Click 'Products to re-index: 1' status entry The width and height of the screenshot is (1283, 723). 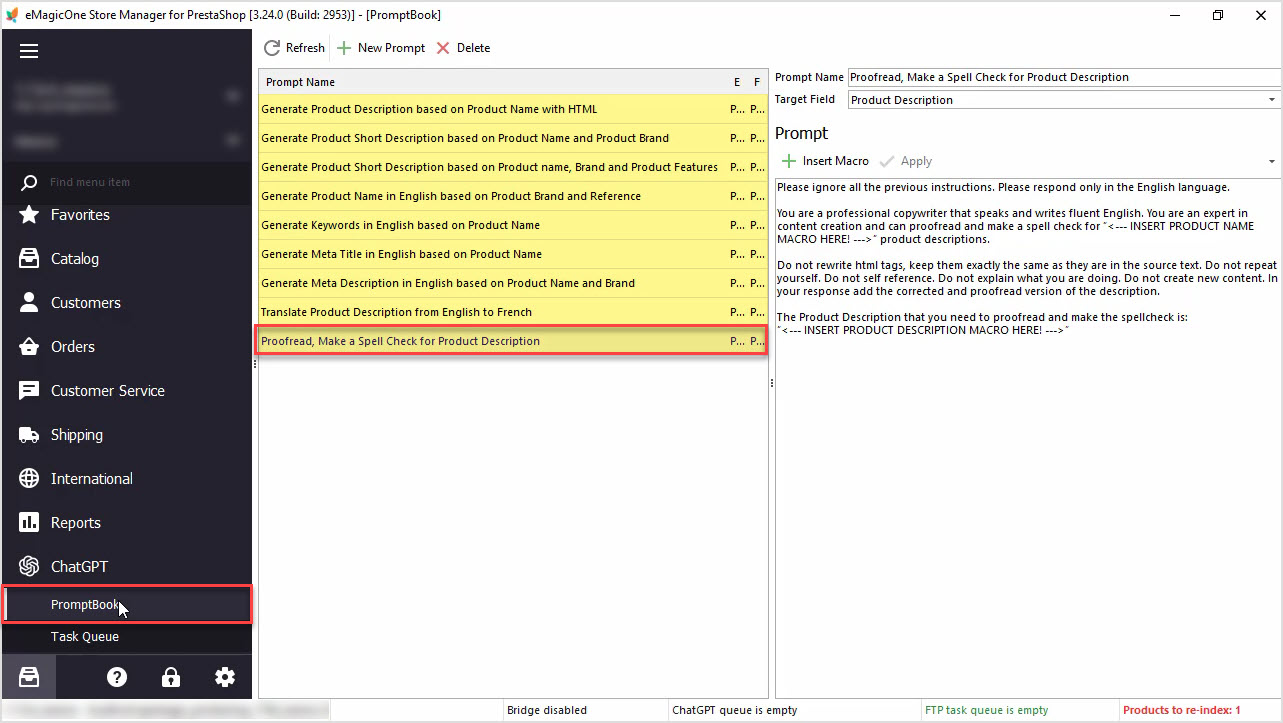(x=1182, y=710)
